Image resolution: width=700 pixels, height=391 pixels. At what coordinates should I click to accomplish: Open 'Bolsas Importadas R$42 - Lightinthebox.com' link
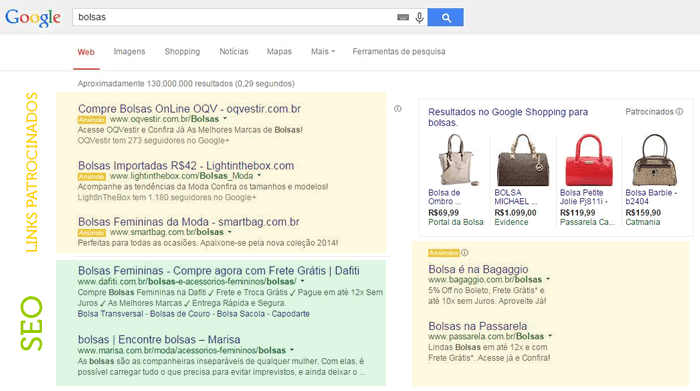(x=186, y=166)
